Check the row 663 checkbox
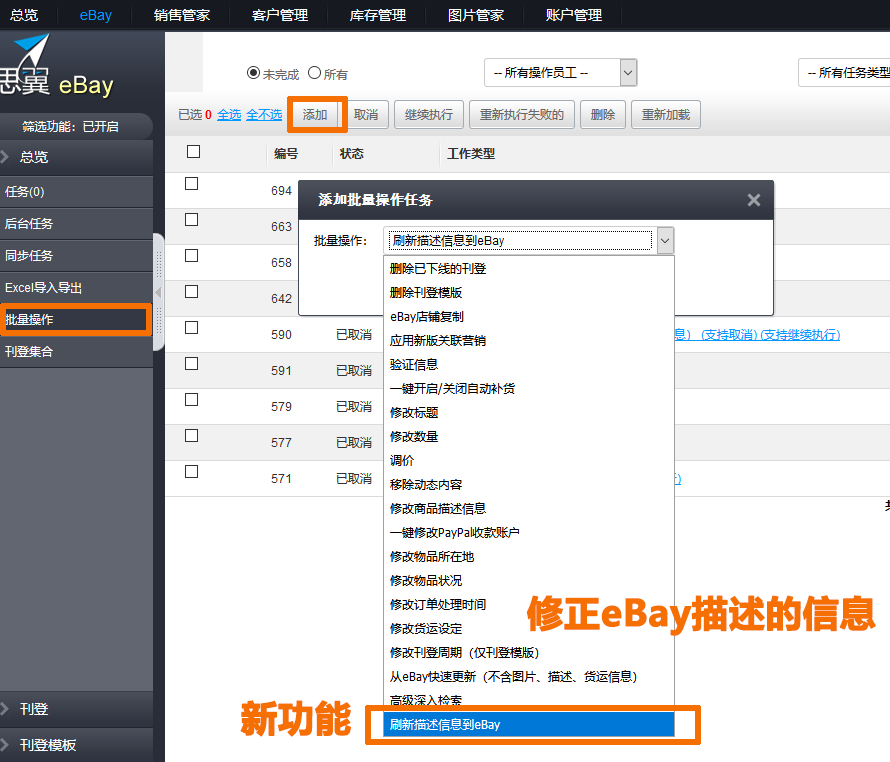 coord(192,220)
